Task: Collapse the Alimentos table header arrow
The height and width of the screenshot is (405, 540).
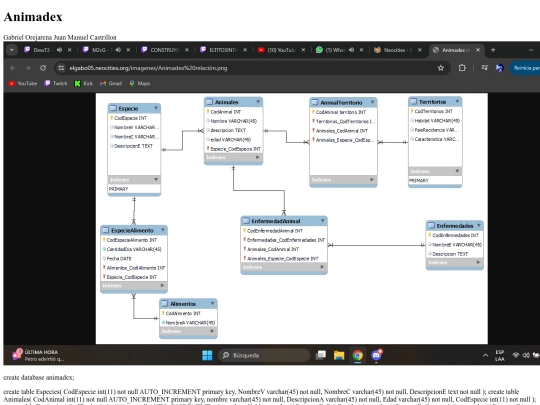Action: tap(212, 303)
